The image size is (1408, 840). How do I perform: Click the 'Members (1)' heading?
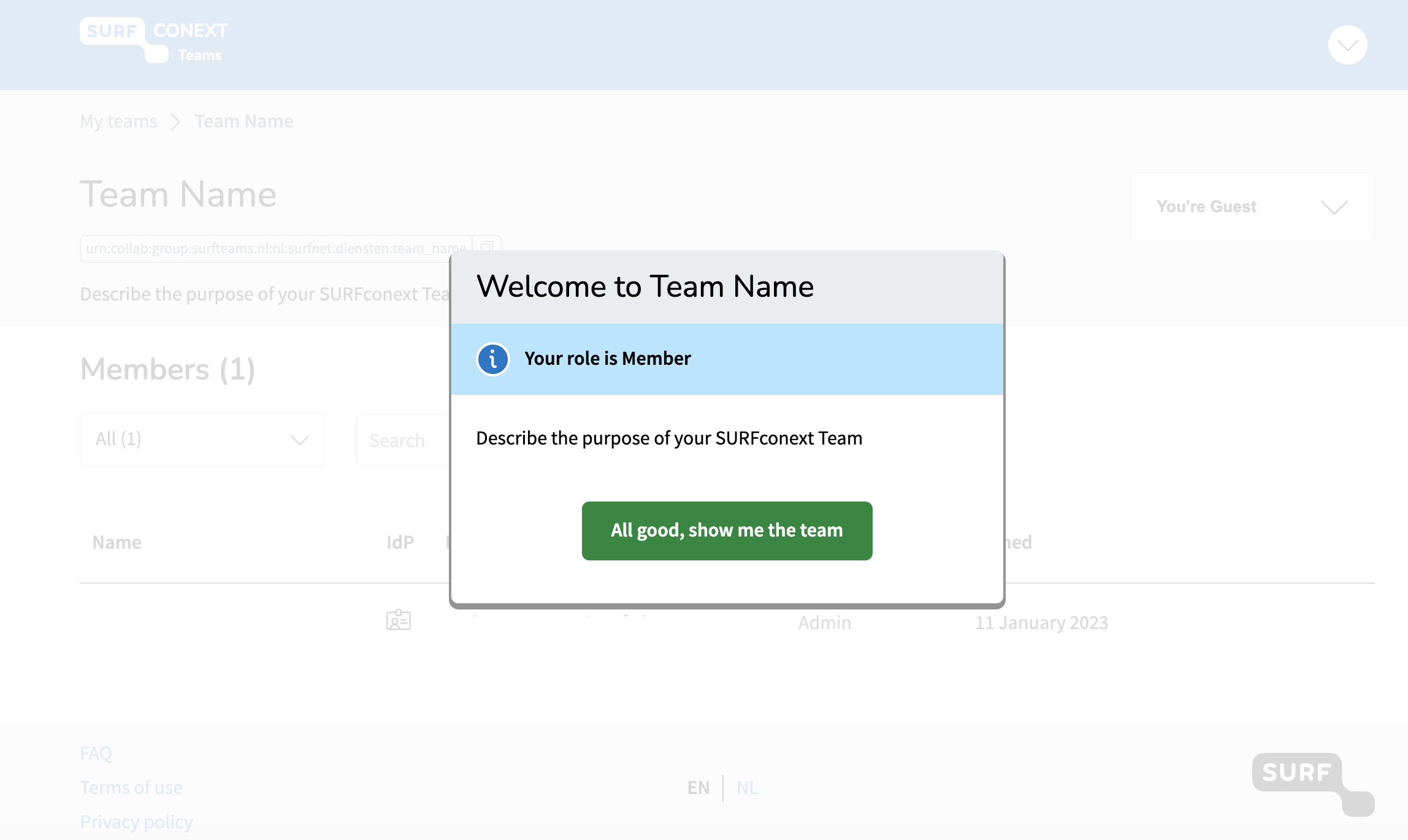(x=167, y=369)
